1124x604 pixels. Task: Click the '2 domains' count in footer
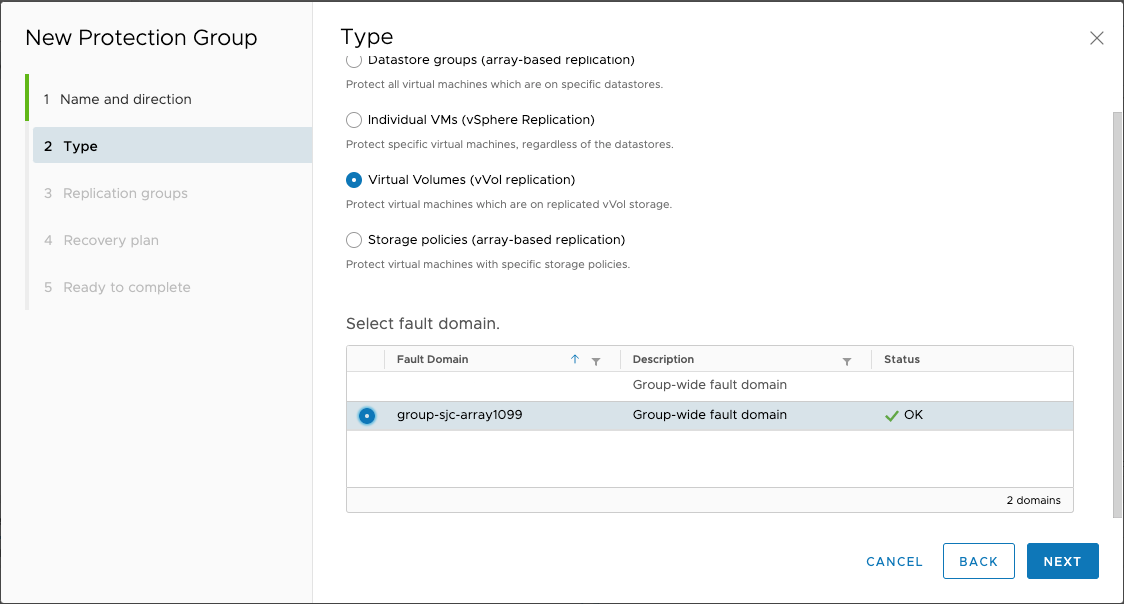click(1033, 500)
